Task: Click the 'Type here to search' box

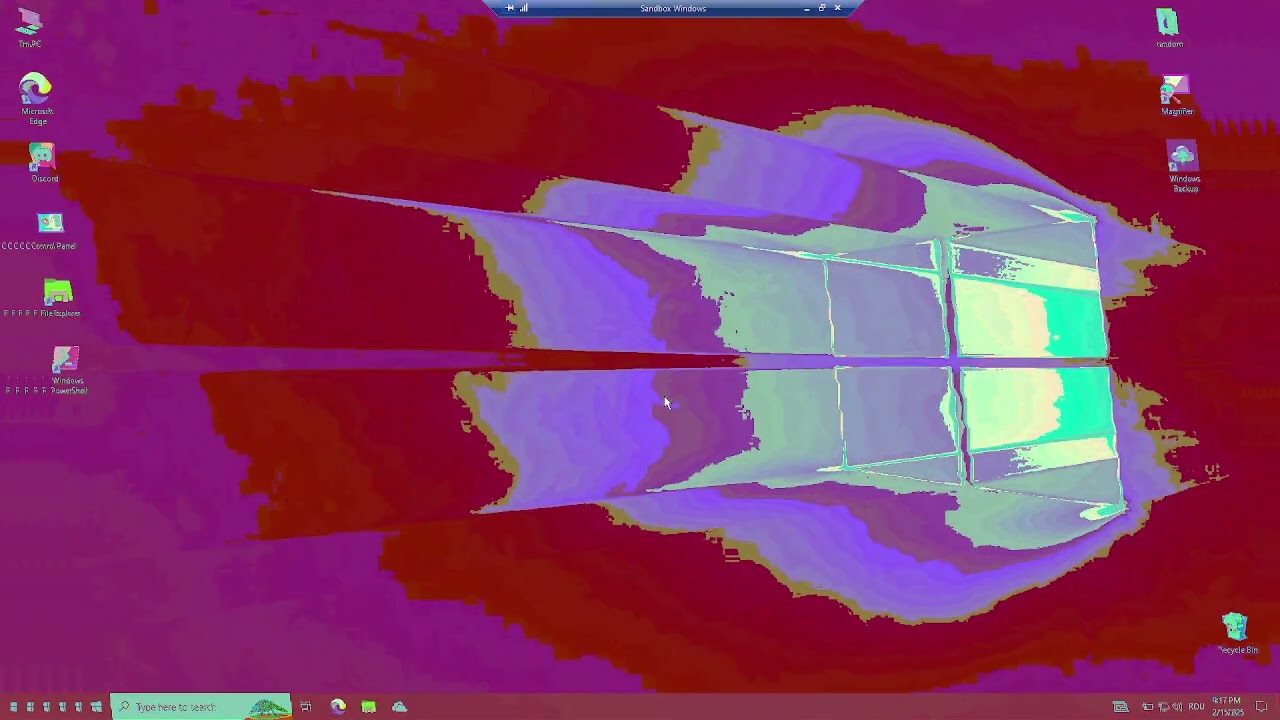Action: pyautogui.click(x=200, y=707)
